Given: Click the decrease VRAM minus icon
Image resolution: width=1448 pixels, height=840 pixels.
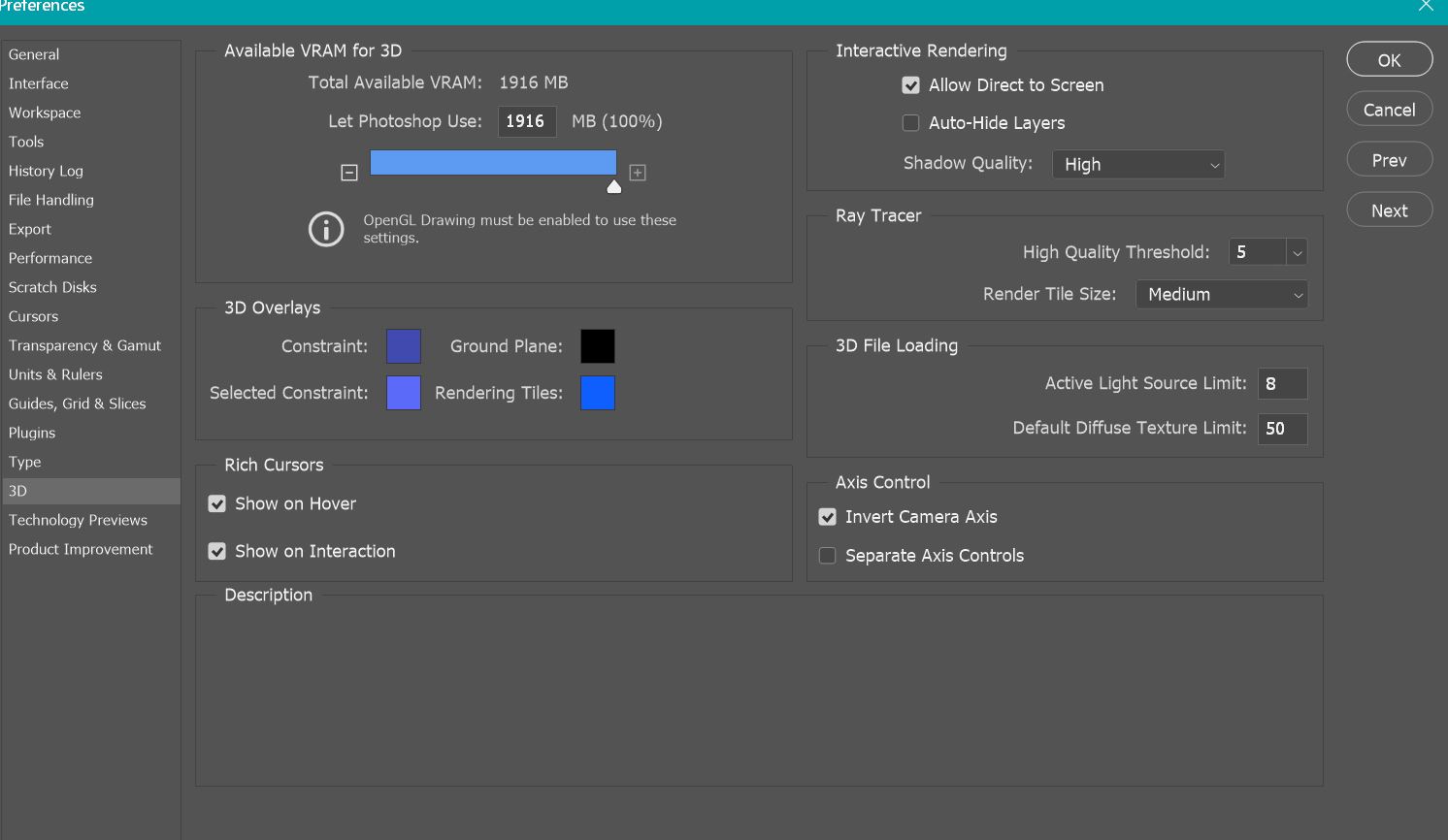Looking at the screenshot, I should (349, 173).
